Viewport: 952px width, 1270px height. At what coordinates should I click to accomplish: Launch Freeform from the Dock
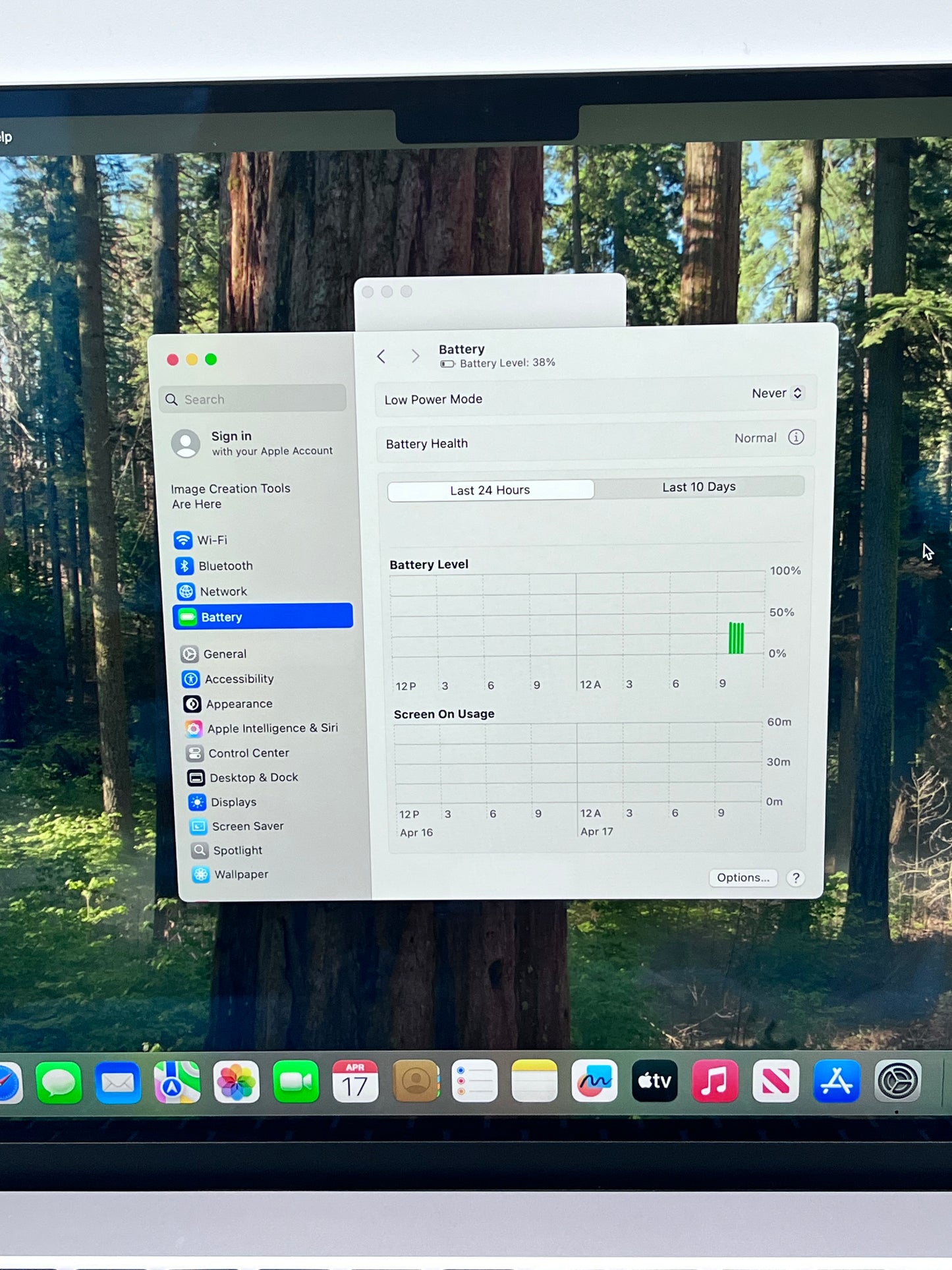(594, 1081)
